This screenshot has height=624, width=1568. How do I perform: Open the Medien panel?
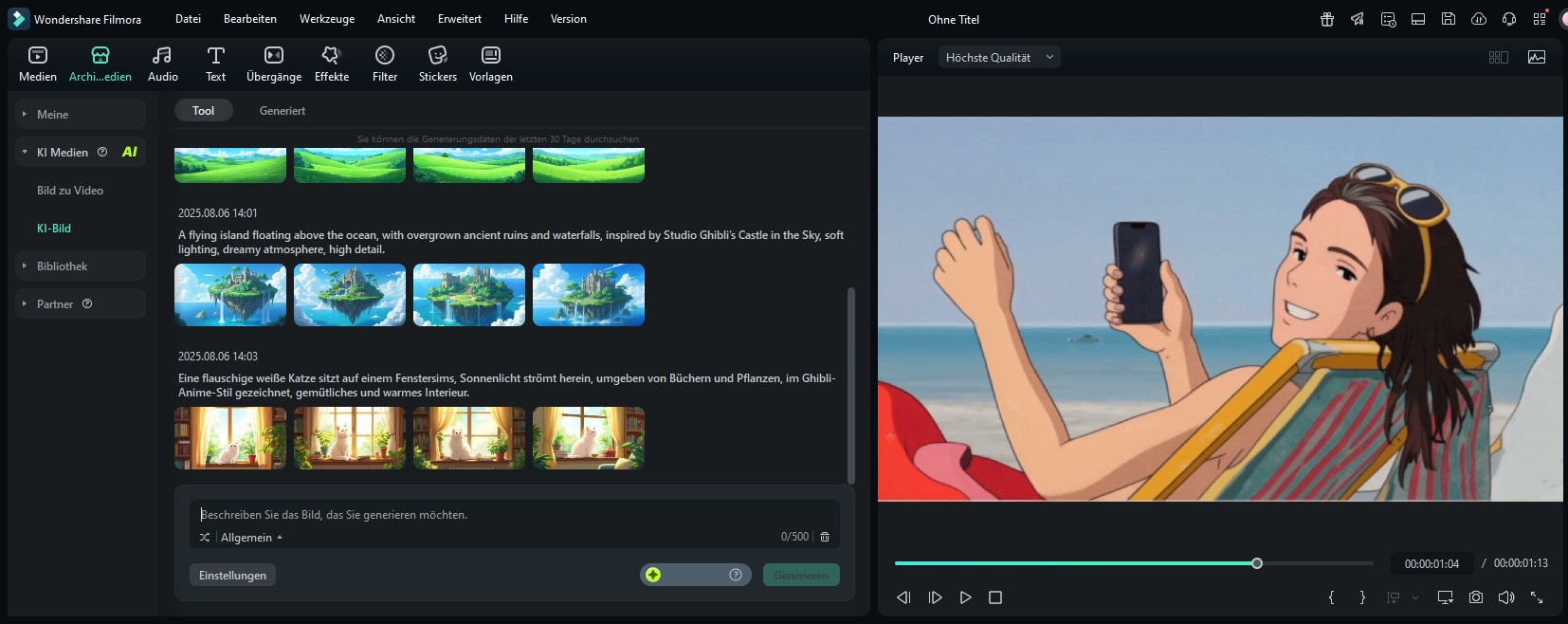point(38,64)
